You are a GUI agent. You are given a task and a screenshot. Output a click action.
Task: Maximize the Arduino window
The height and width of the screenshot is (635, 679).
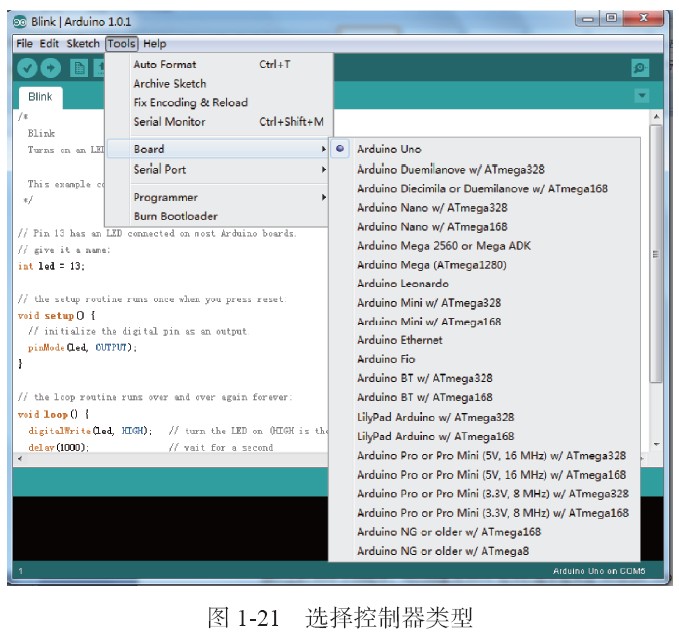(611, 18)
